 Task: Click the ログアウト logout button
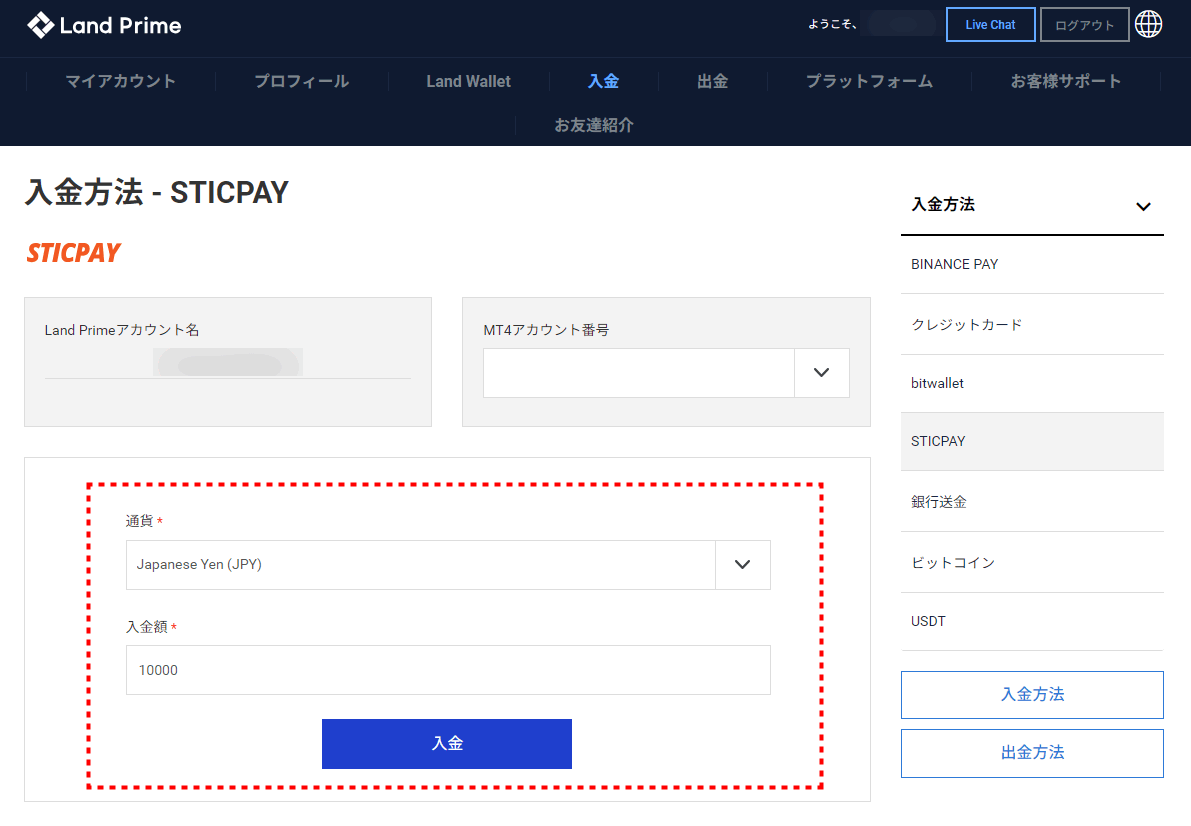click(1084, 24)
